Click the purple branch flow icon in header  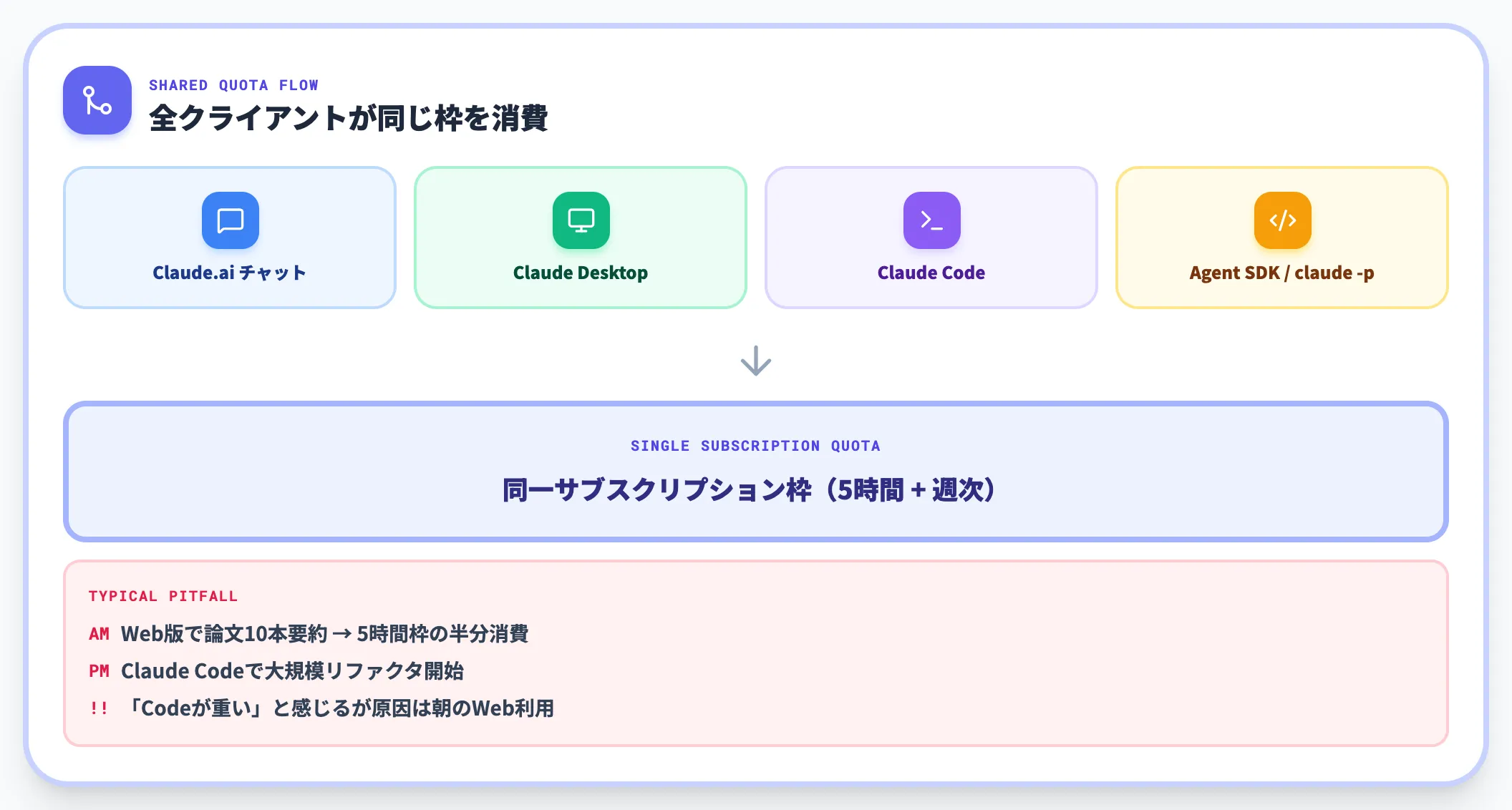click(97, 100)
